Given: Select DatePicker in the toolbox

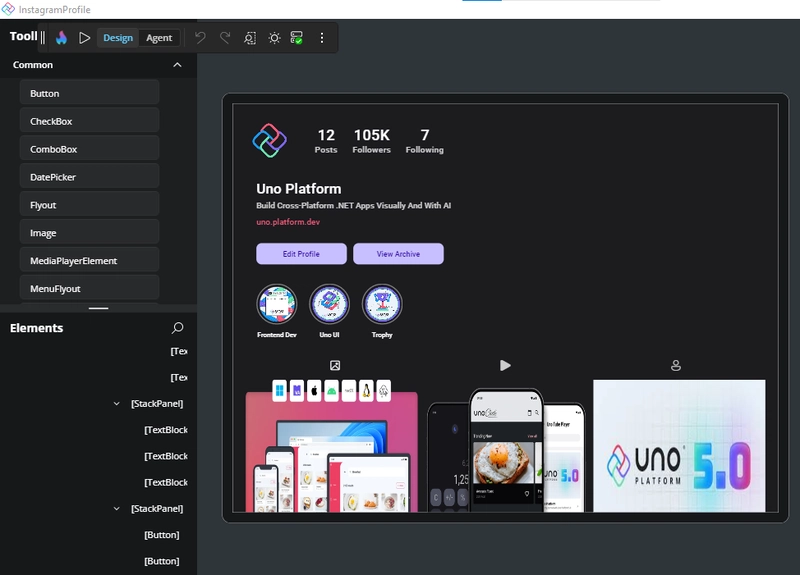Looking at the screenshot, I should [x=89, y=177].
